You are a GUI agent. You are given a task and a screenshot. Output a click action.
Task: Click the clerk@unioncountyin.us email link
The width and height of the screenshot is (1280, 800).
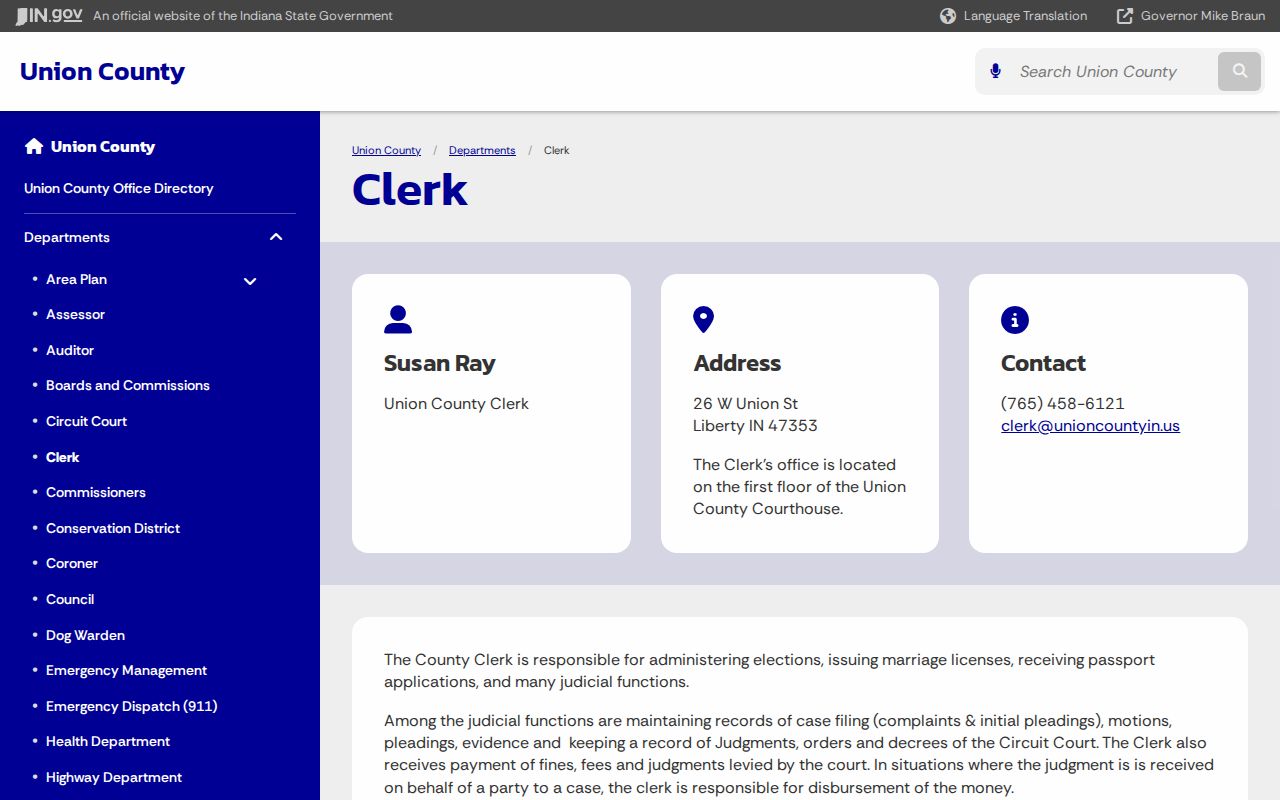(1090, 426)
